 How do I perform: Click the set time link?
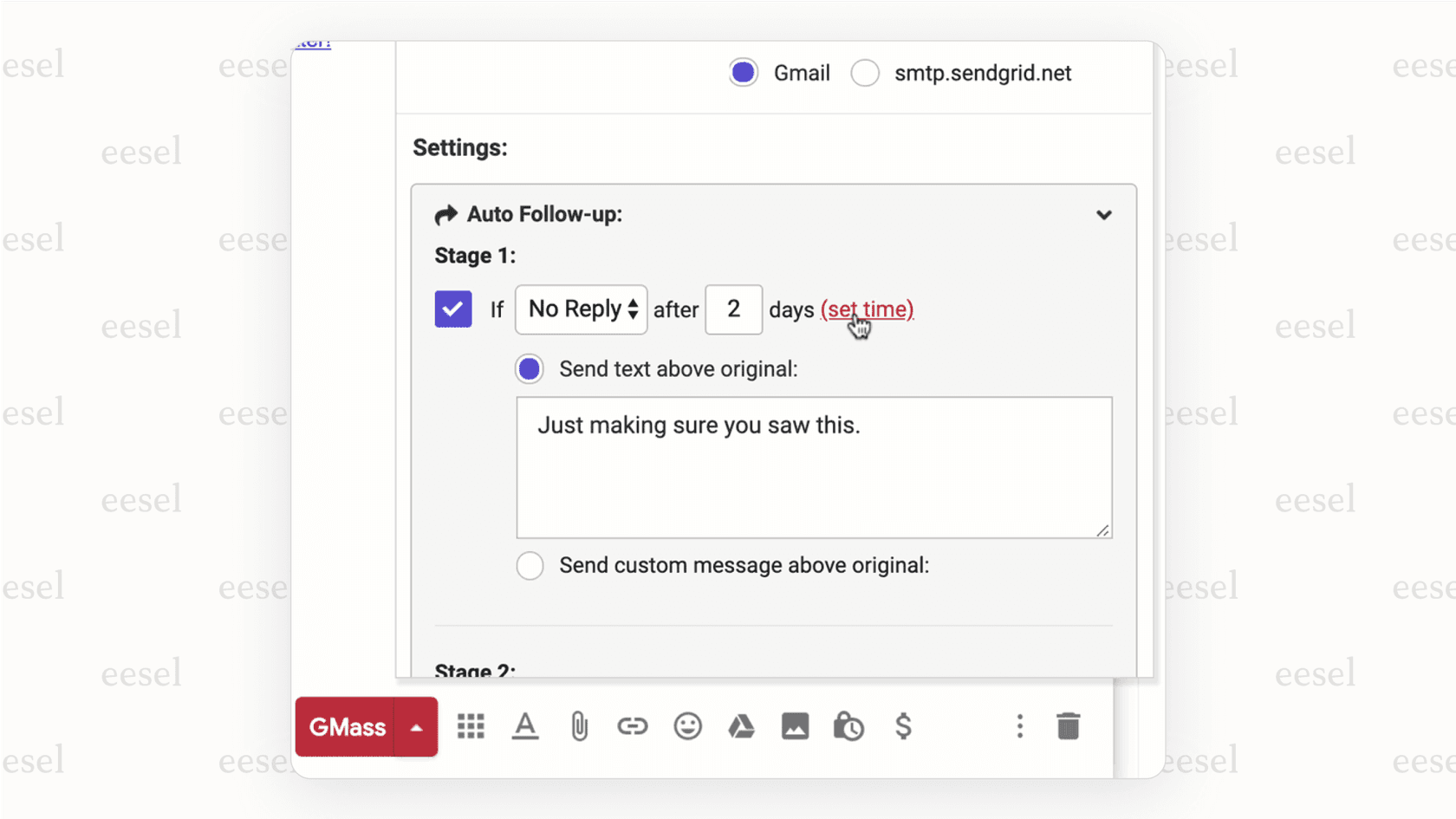point(866,309)
